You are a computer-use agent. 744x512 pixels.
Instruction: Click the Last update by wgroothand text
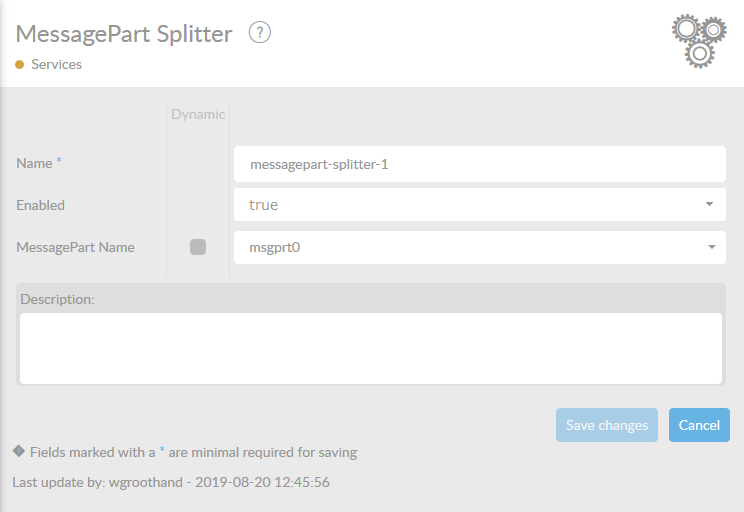(171, 482)
